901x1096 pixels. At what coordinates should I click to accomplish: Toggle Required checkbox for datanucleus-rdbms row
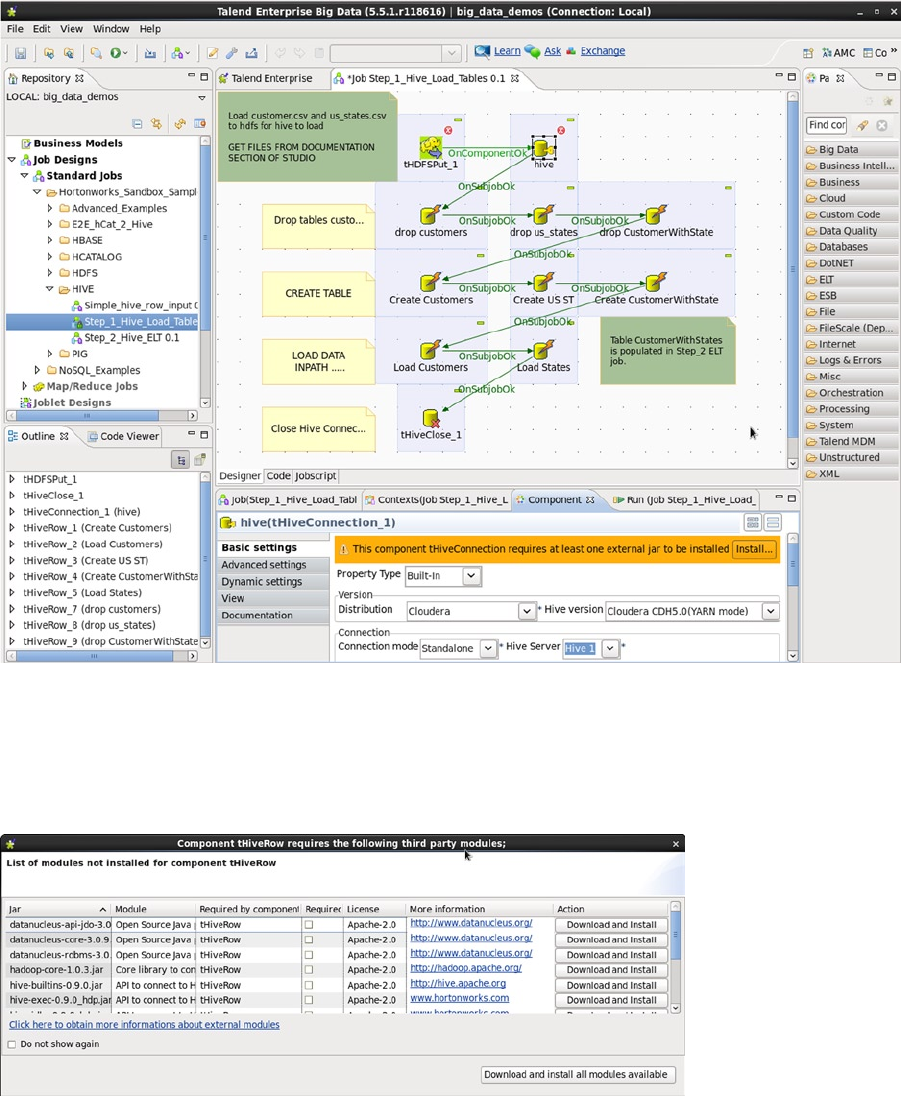[x=309, y=955]
